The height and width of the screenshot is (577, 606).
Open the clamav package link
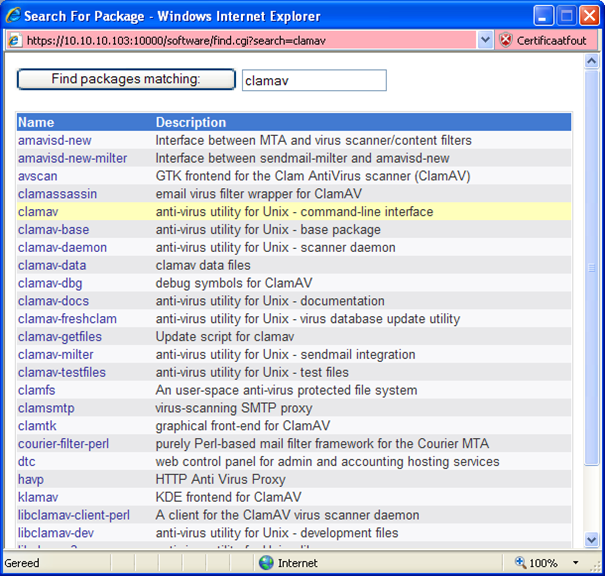tap(39, 212)
